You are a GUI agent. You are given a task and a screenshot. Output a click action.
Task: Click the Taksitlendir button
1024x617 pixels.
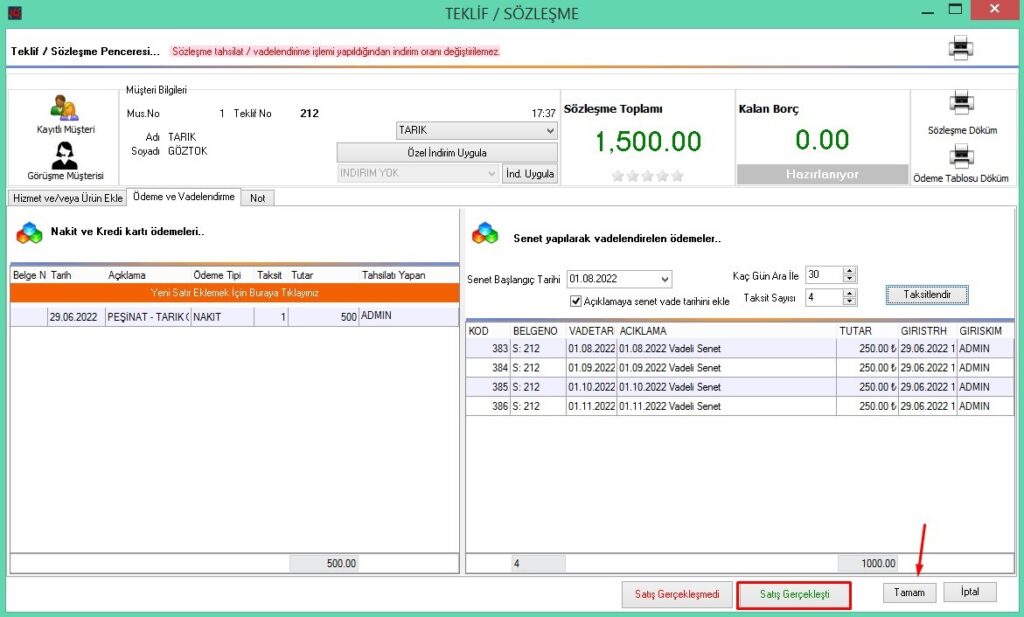coord(926,295)
